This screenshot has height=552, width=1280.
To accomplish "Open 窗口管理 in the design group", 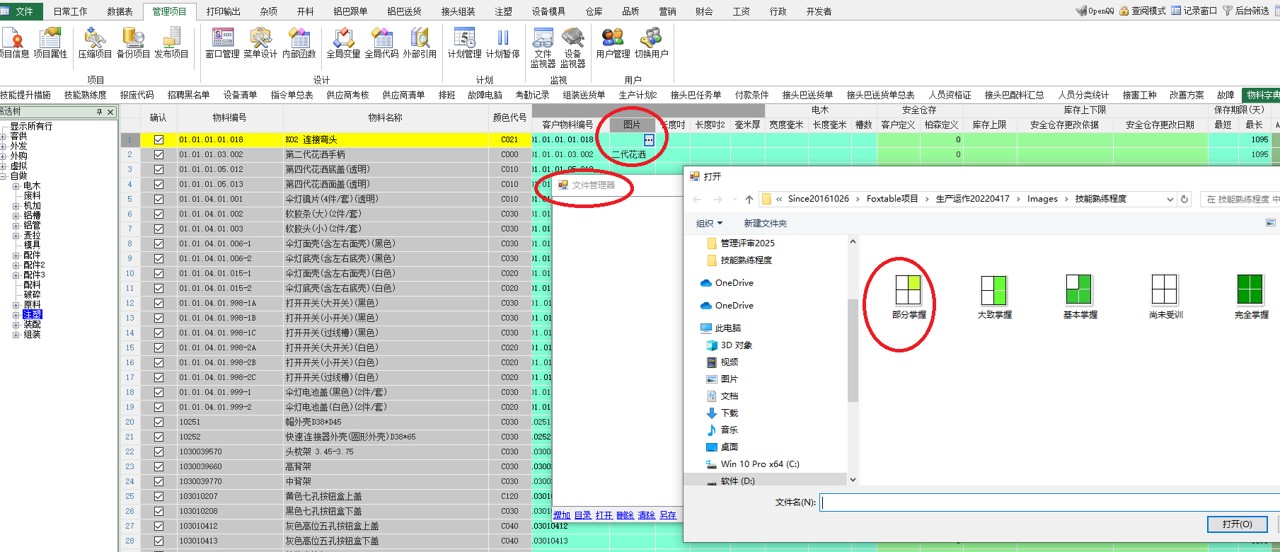I will coord(222,42).
